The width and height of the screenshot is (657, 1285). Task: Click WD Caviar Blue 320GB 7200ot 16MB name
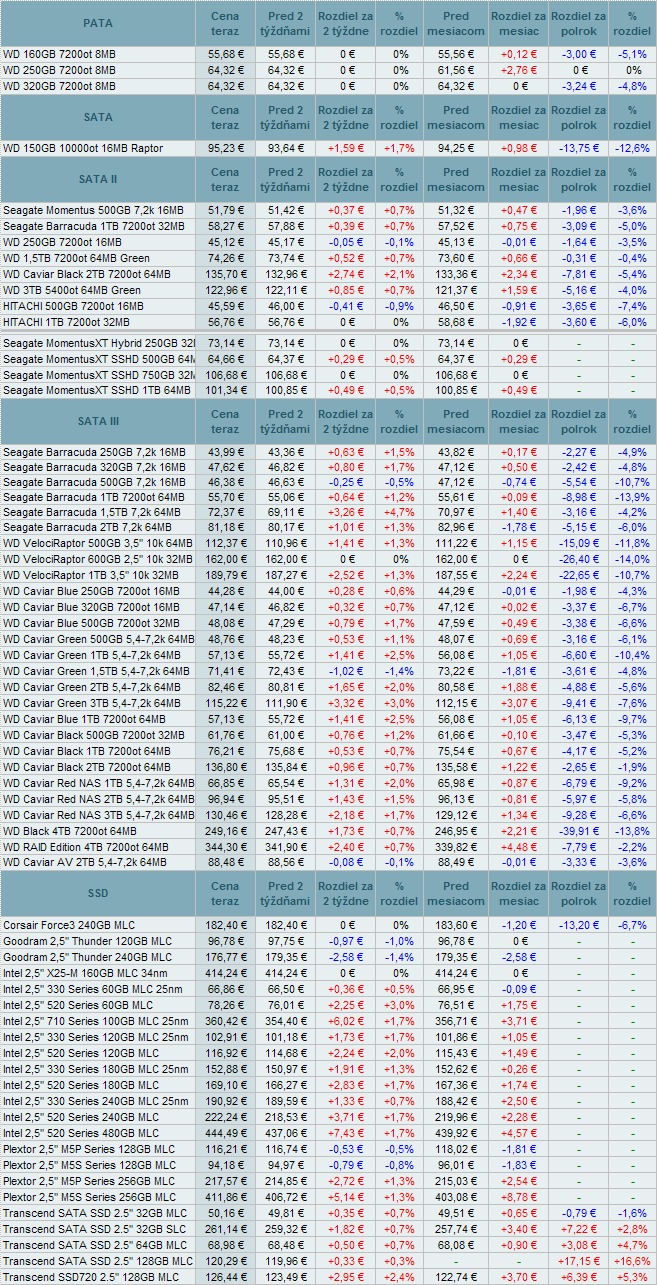click(91, 606)
